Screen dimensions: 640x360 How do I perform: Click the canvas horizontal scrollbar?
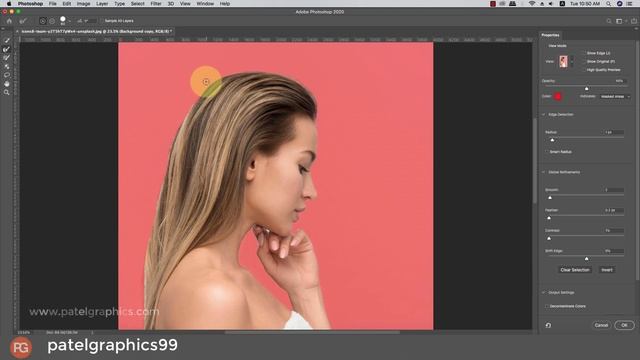pos(312,332)
